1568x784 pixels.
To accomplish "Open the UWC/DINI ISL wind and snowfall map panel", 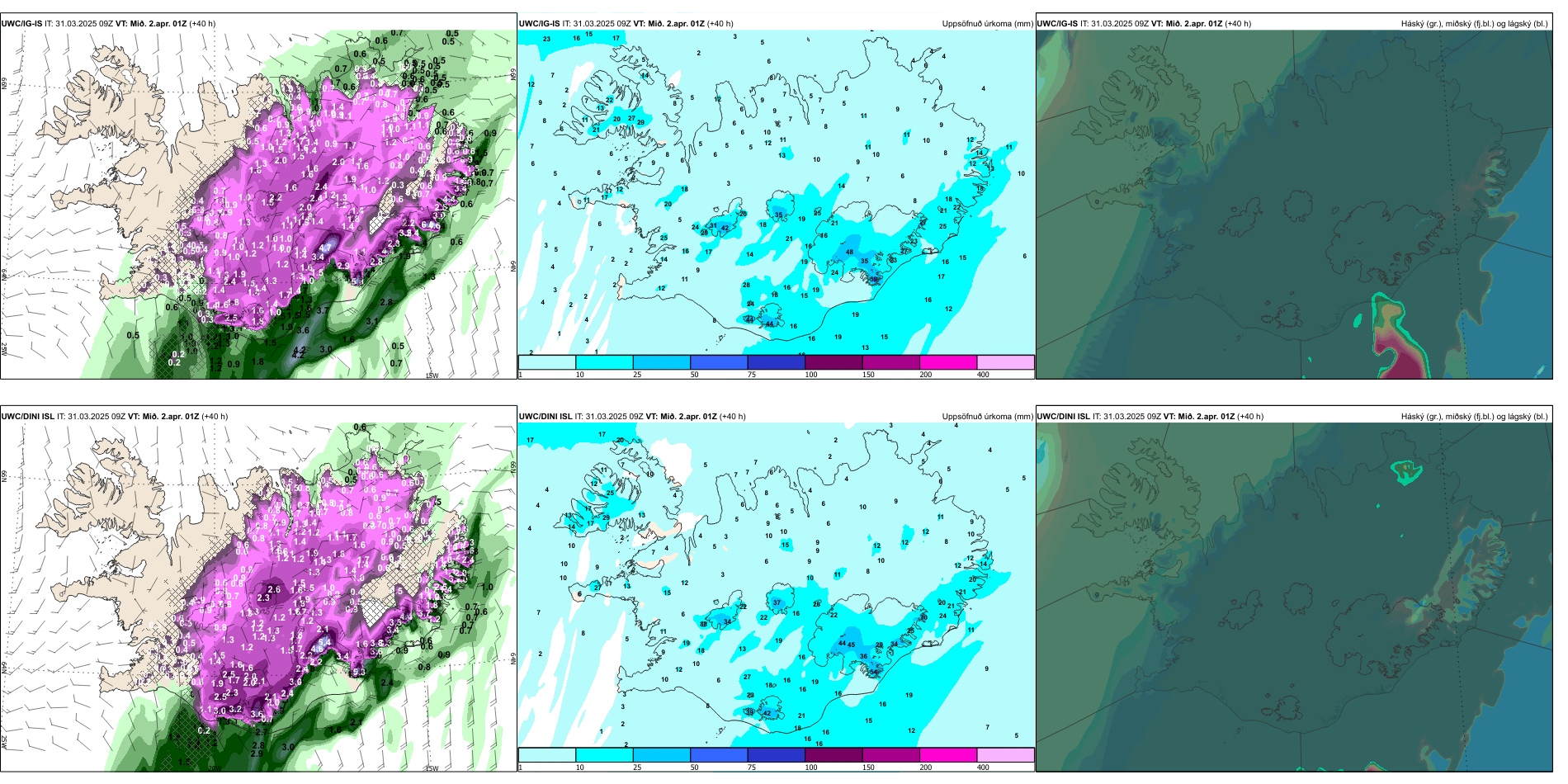I will point(258,597).
